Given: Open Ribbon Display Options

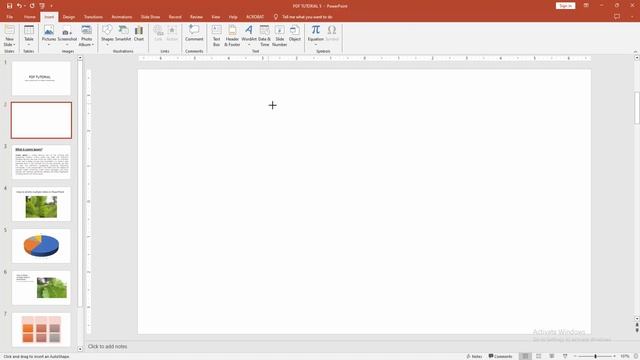Looking at the screenshot, I should [x=586, y=6].
